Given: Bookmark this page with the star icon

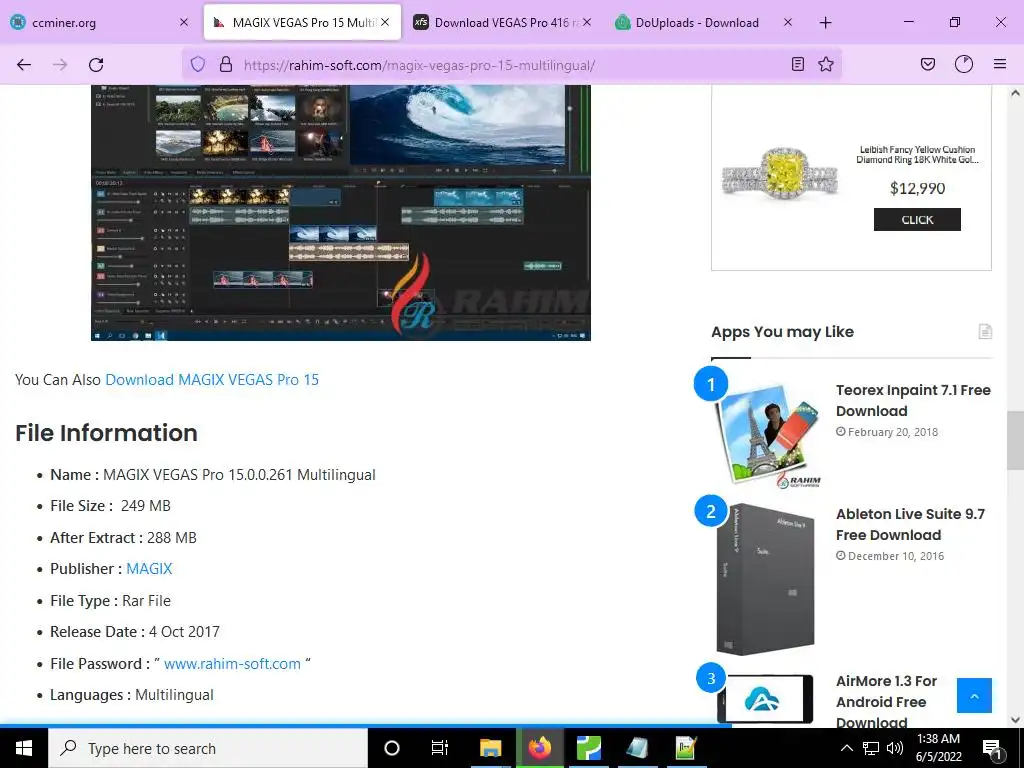Looking at the screenshot, I should (826, 65).
